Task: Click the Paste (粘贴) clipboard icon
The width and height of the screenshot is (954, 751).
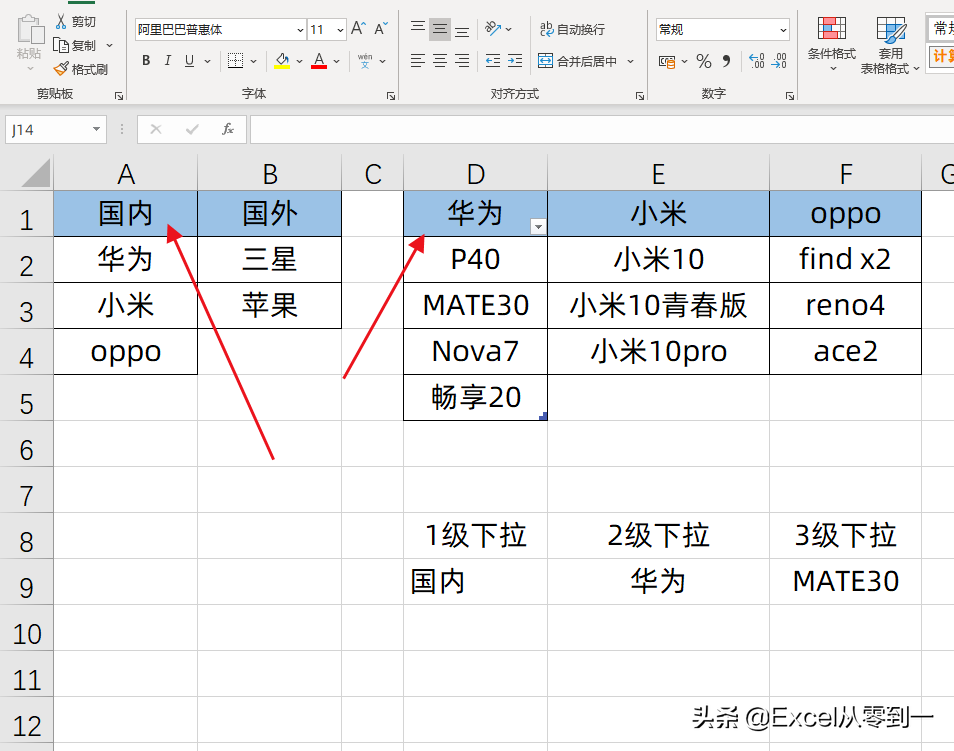Action: (30, 30)
